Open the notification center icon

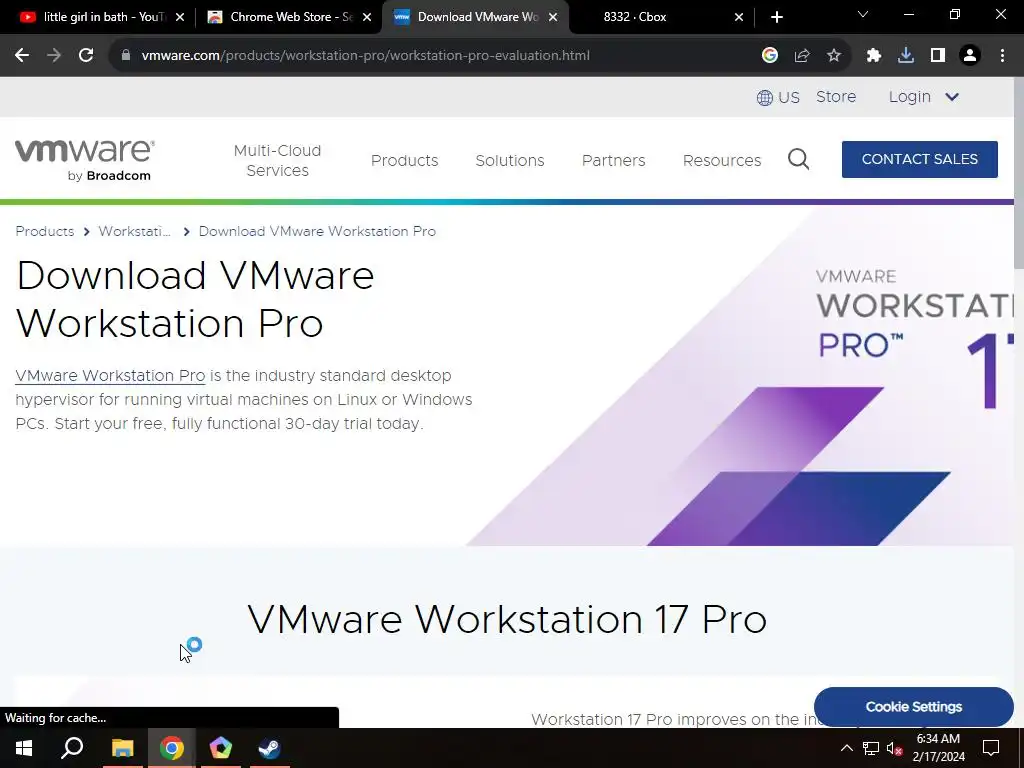click(x=991, y=748)
